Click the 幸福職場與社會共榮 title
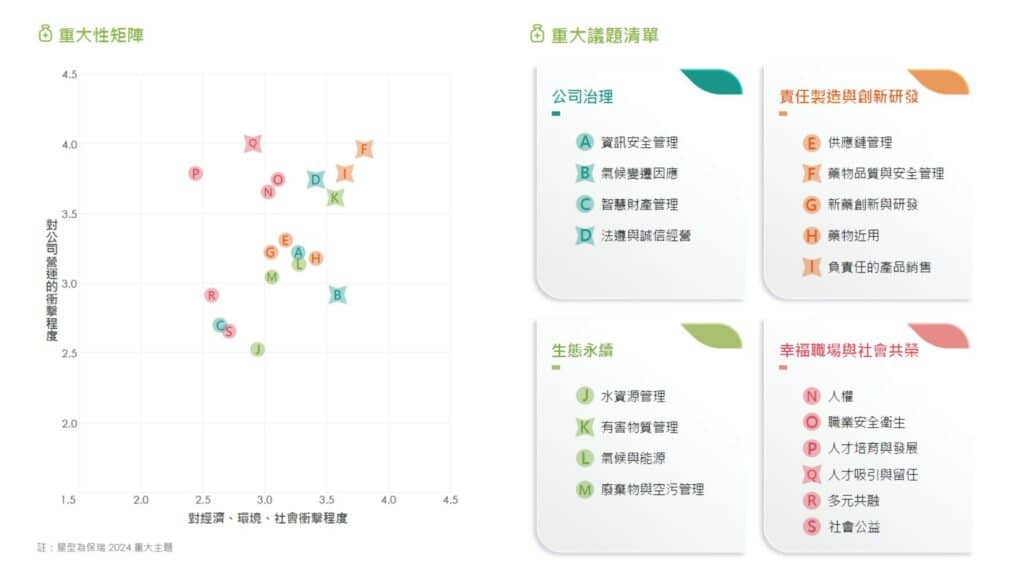This screenshot has width=1024, height=576. pyautogui.click(x=849, y=351)
